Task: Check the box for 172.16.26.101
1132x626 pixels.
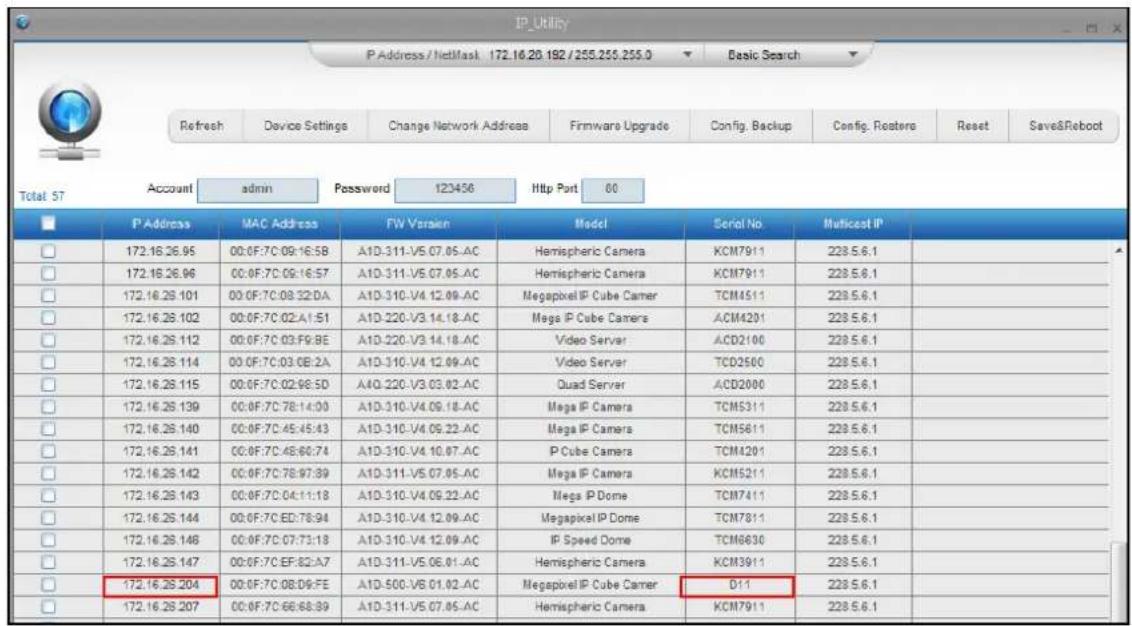Action: [48, 295]
